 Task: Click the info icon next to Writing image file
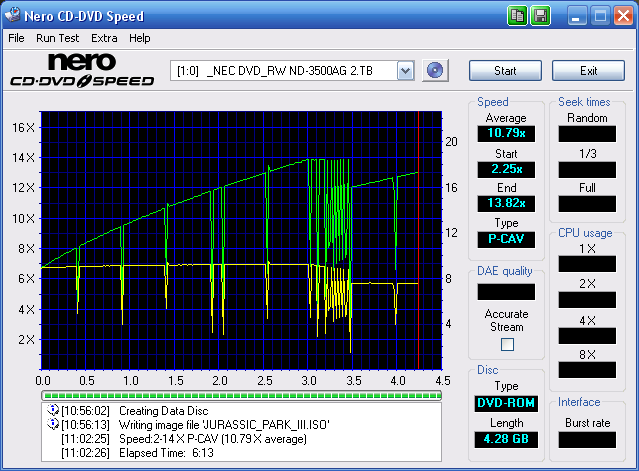[x=53, y=424]
